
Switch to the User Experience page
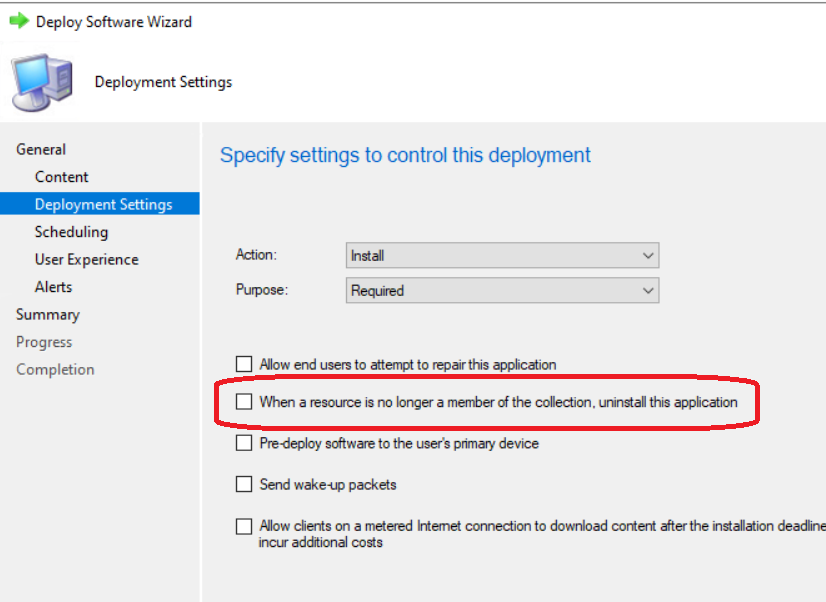coord(86,259)
